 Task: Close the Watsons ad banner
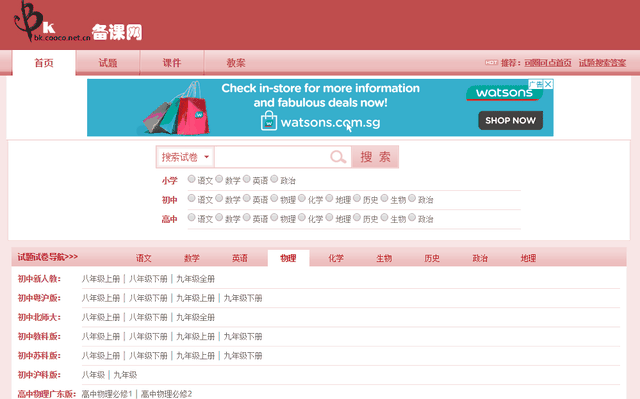click(548, 84)
